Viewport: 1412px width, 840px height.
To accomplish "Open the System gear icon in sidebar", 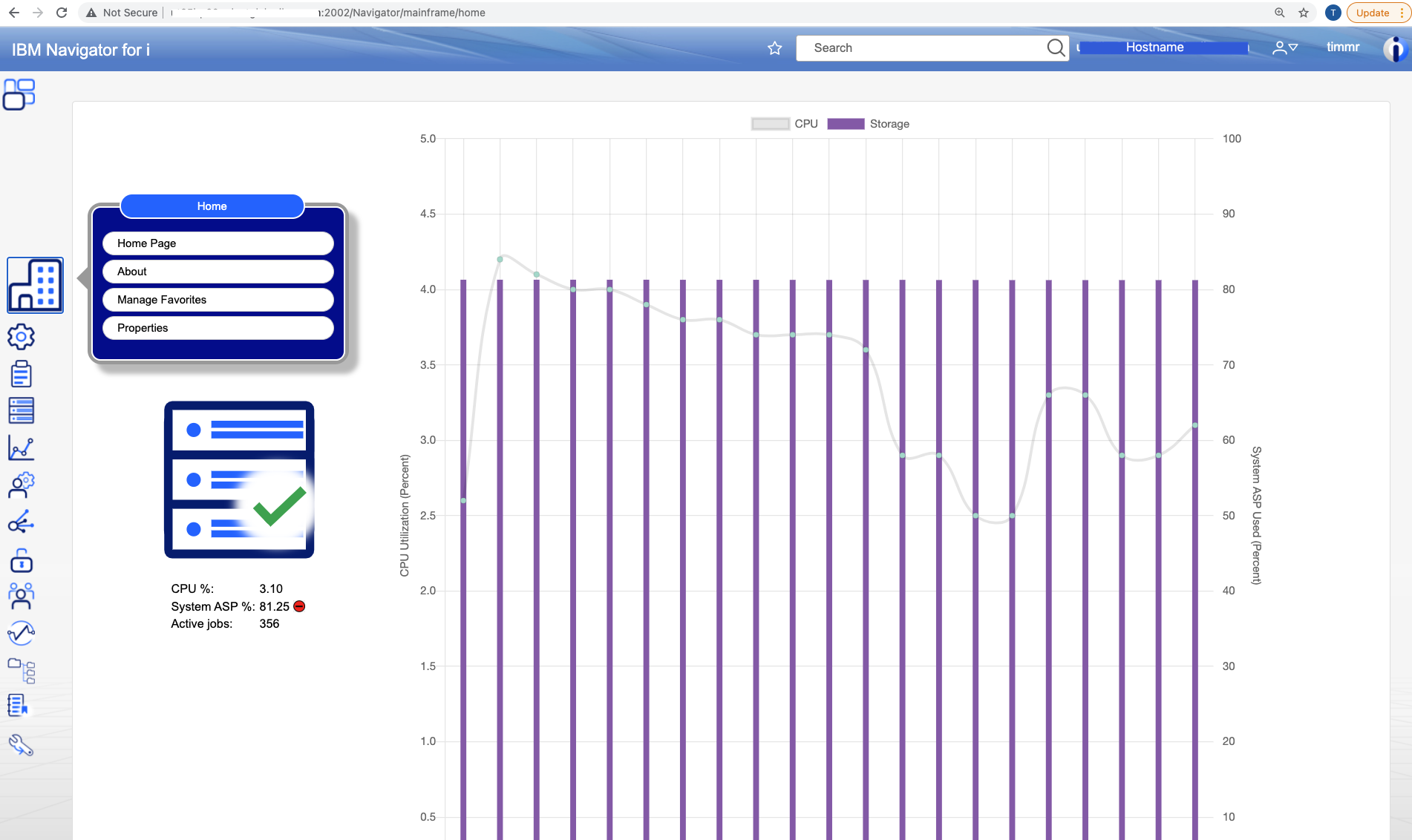I will coord(21,337).
